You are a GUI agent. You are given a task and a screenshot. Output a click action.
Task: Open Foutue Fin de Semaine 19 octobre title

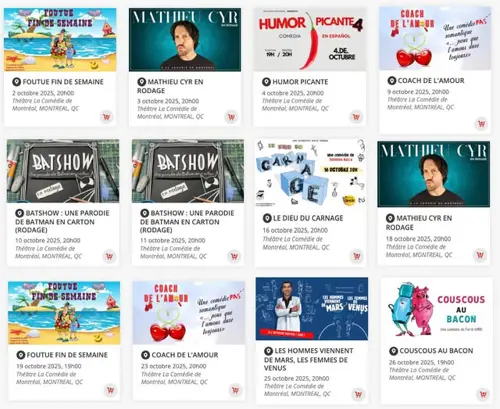pos(67,355)
